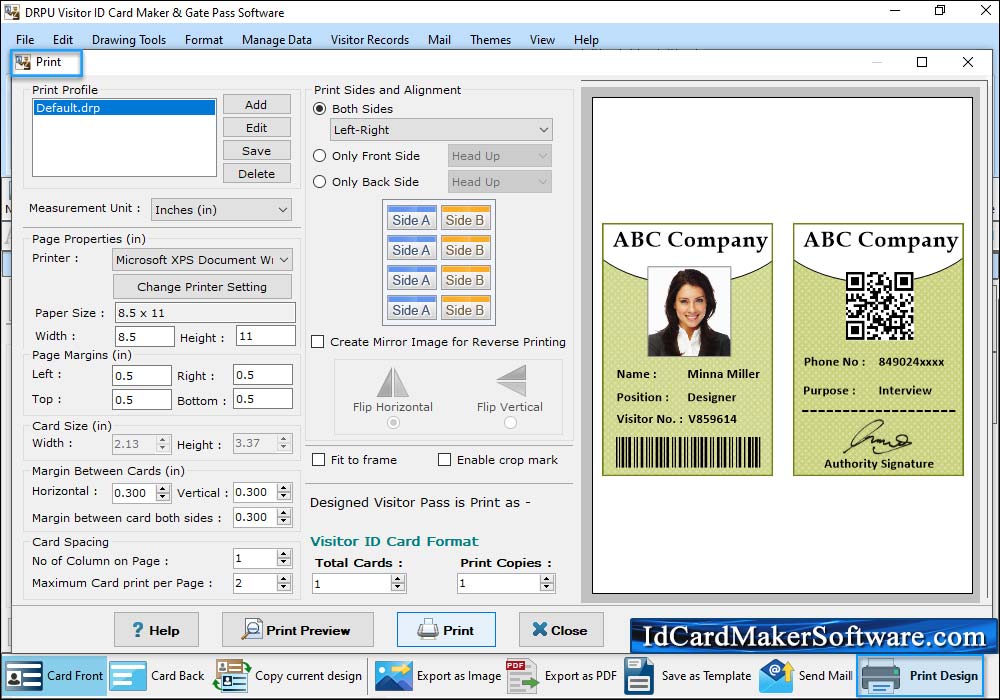Open the Measurement Unit Inches dropdown
This screenshot has height=700, width=1000.
[221, 210]
